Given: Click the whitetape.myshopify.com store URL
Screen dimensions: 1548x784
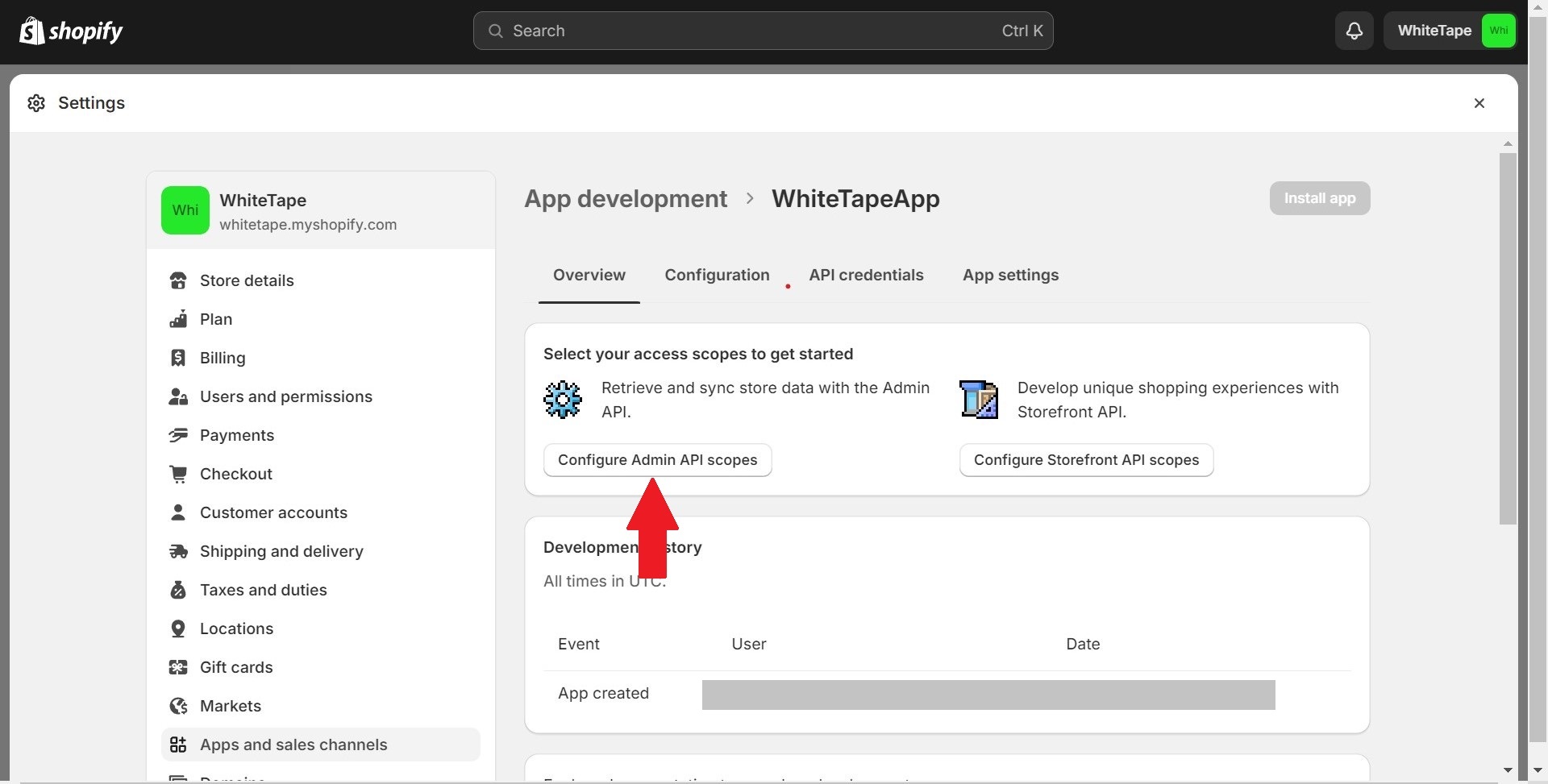Looking at the screenshot, I should click(x=308, y=225).
